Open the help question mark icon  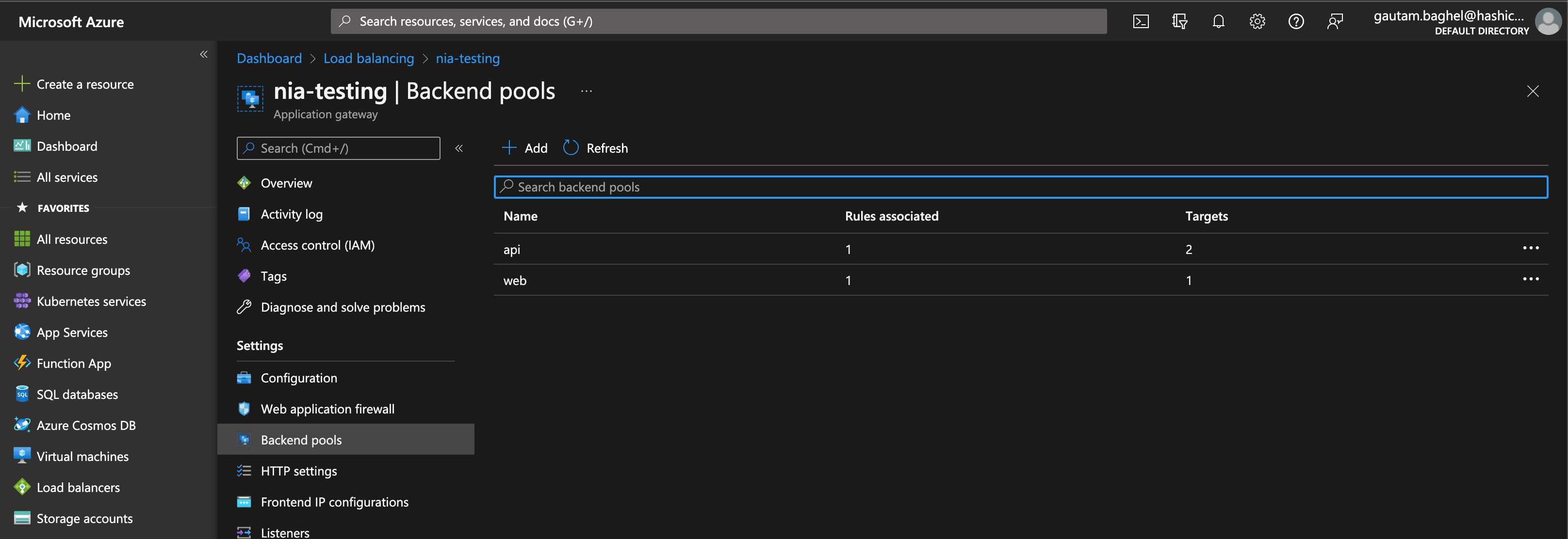tap(1296, 22)
